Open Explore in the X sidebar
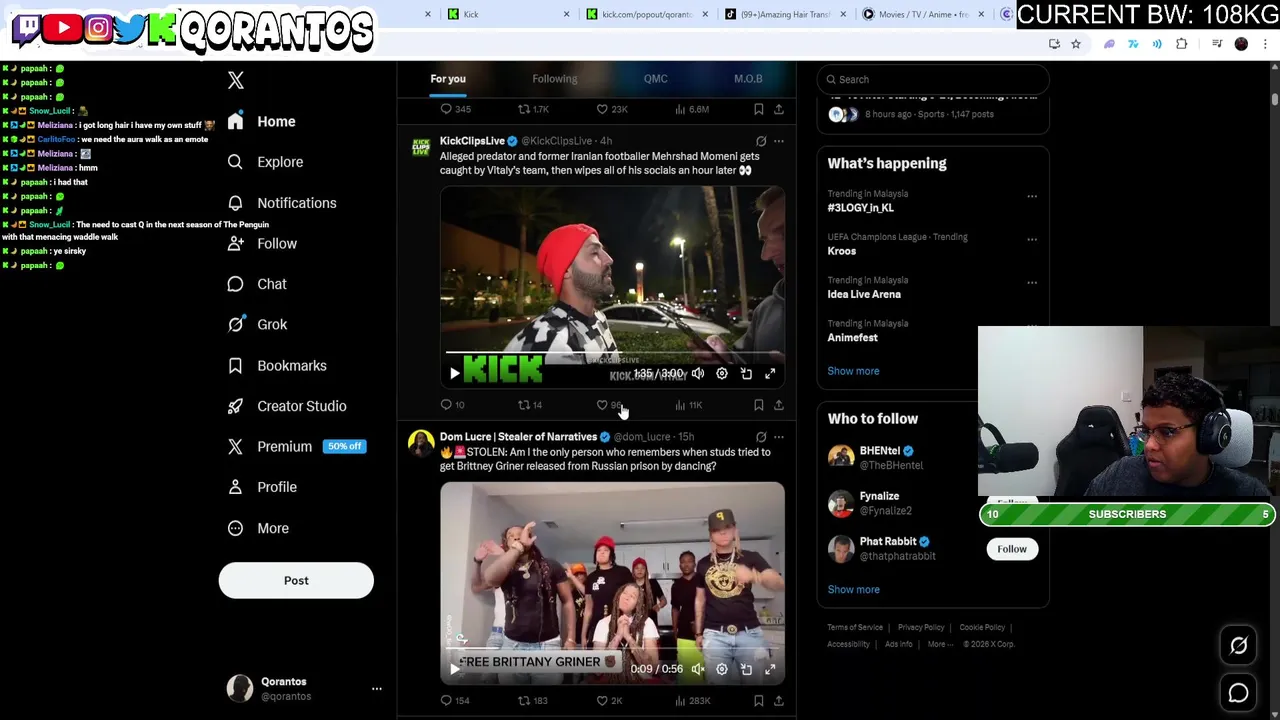1280x720 pixels. [x=265, y=162]
